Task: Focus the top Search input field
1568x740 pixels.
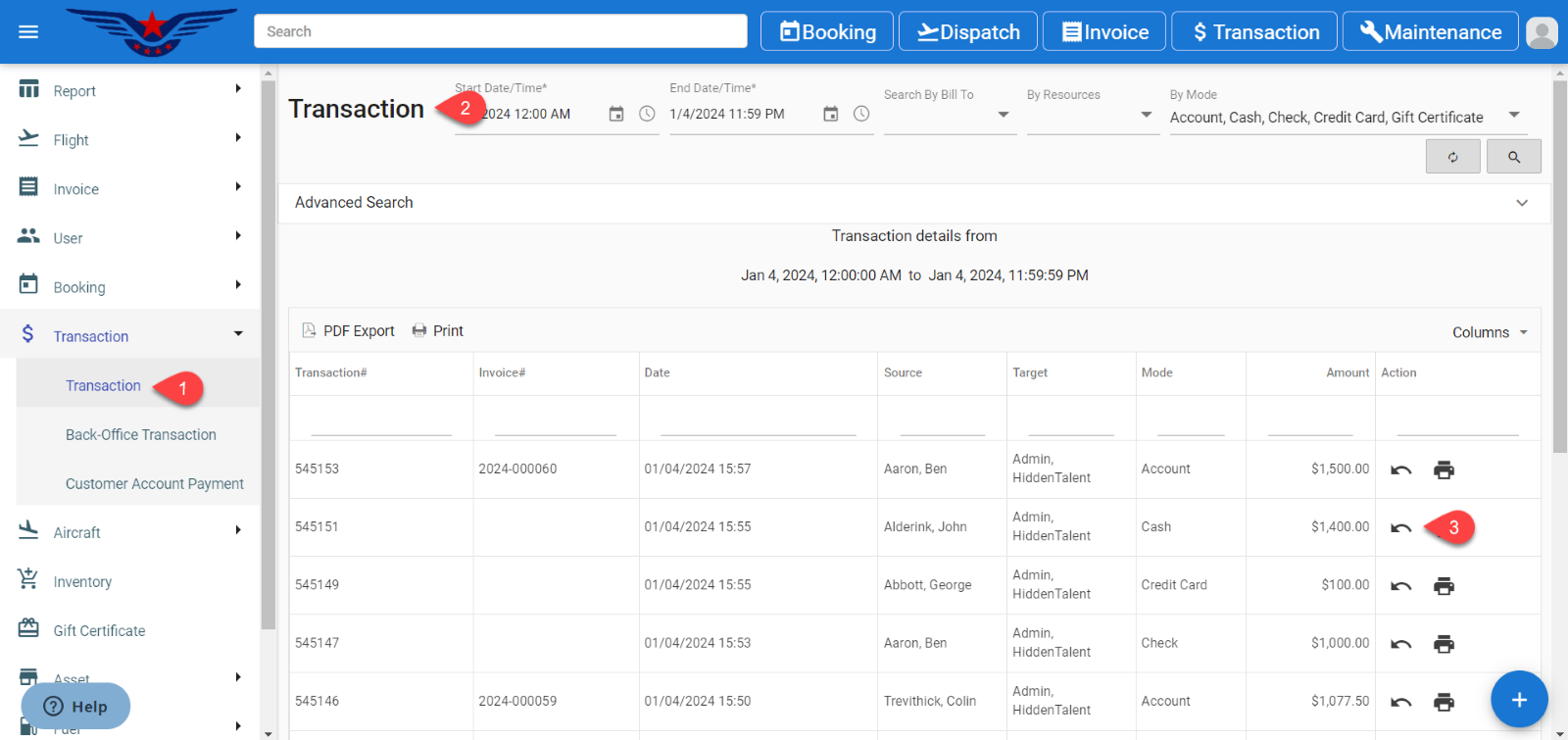Action: tap(500, 31)
